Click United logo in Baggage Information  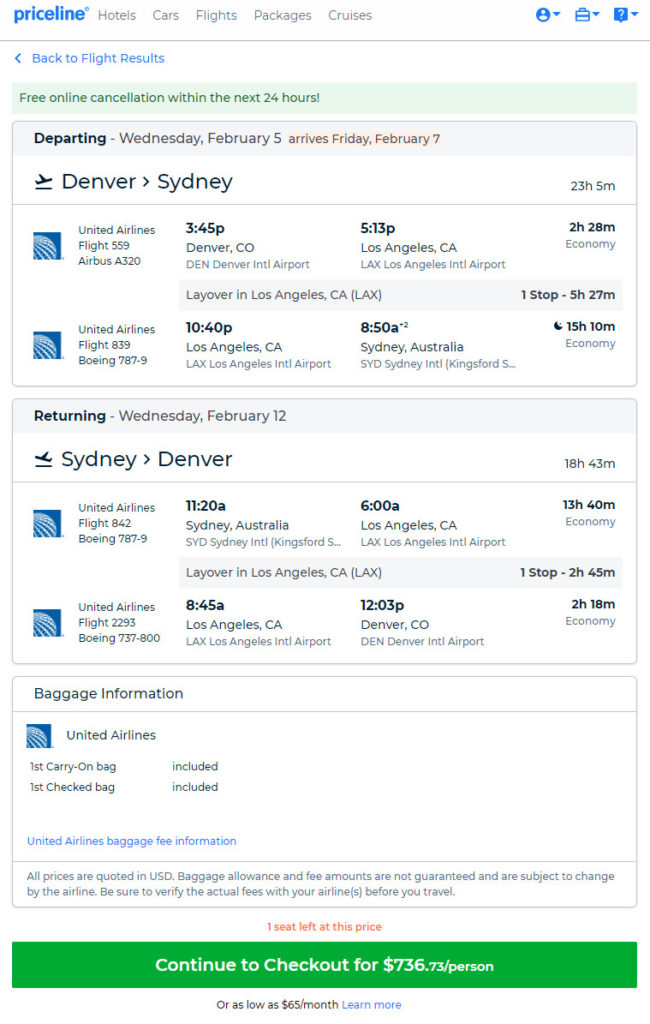(39, 736)
